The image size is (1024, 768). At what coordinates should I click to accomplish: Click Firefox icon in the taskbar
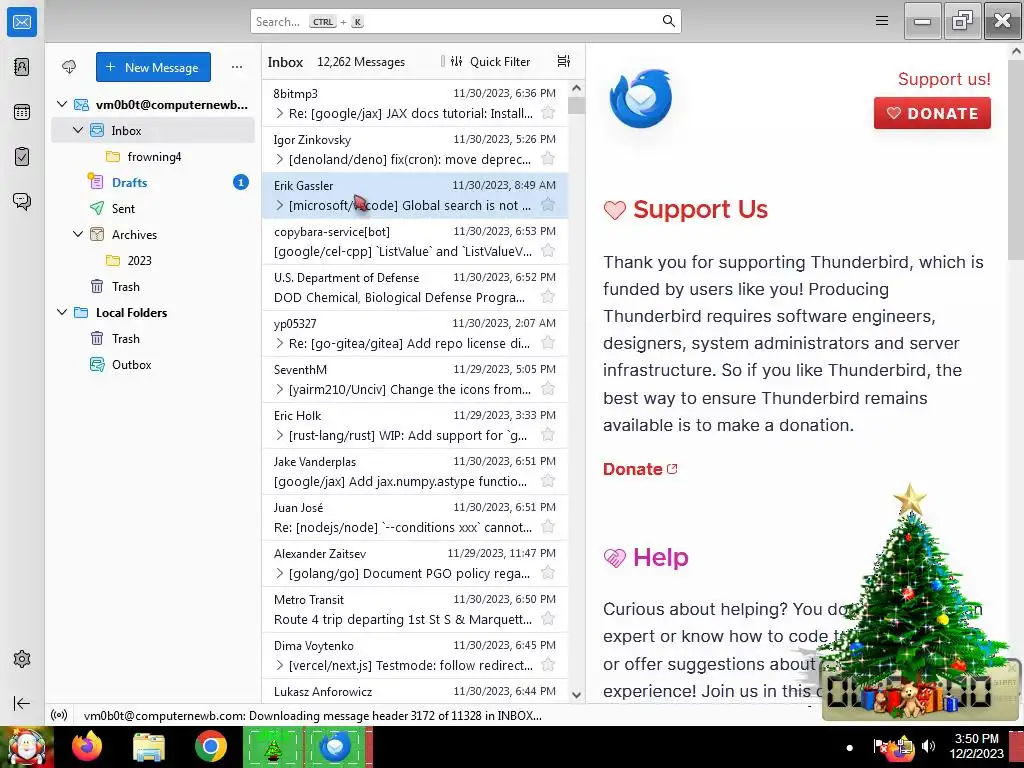(x=87, y=747)
